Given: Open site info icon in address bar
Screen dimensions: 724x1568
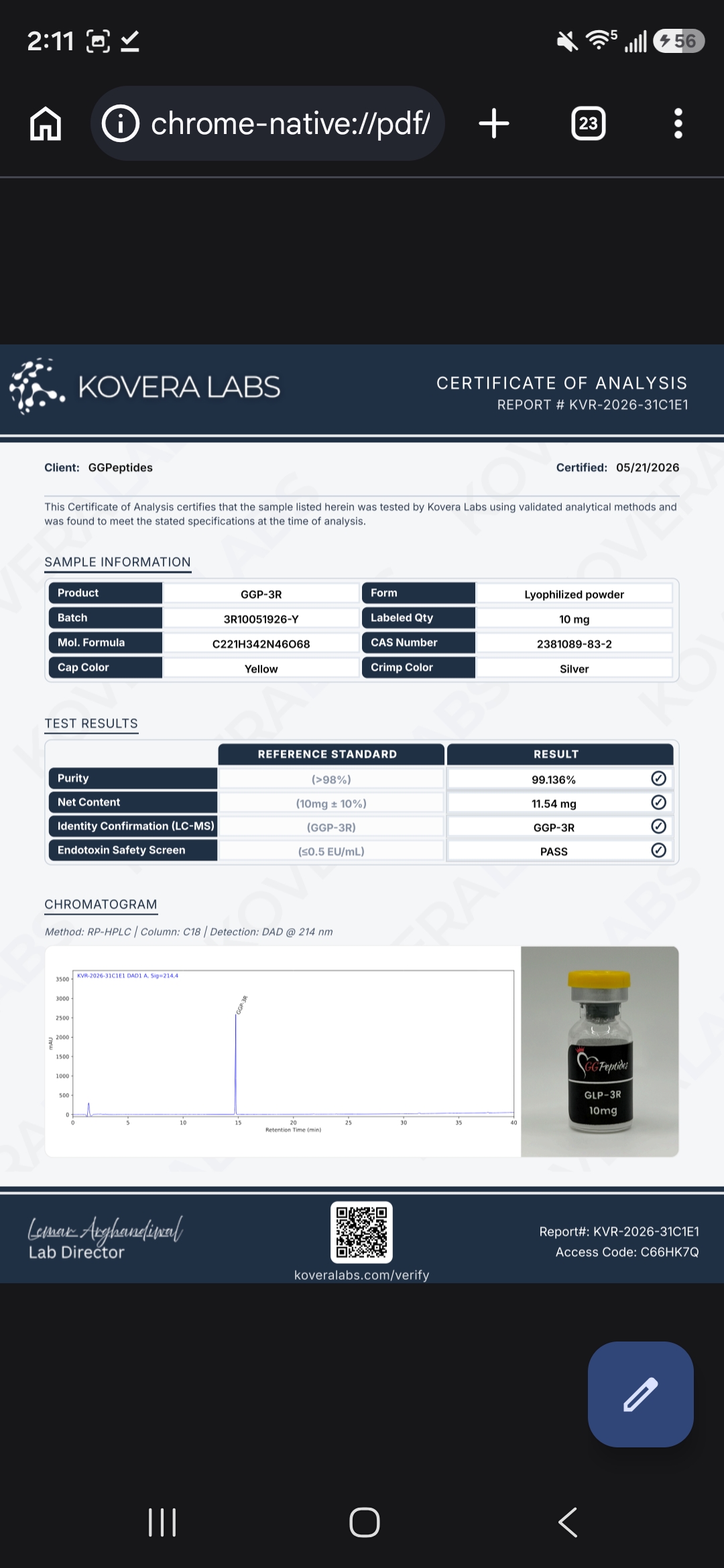Looking at the screenshot, I should pyautogui.click(x=121, y=124).
